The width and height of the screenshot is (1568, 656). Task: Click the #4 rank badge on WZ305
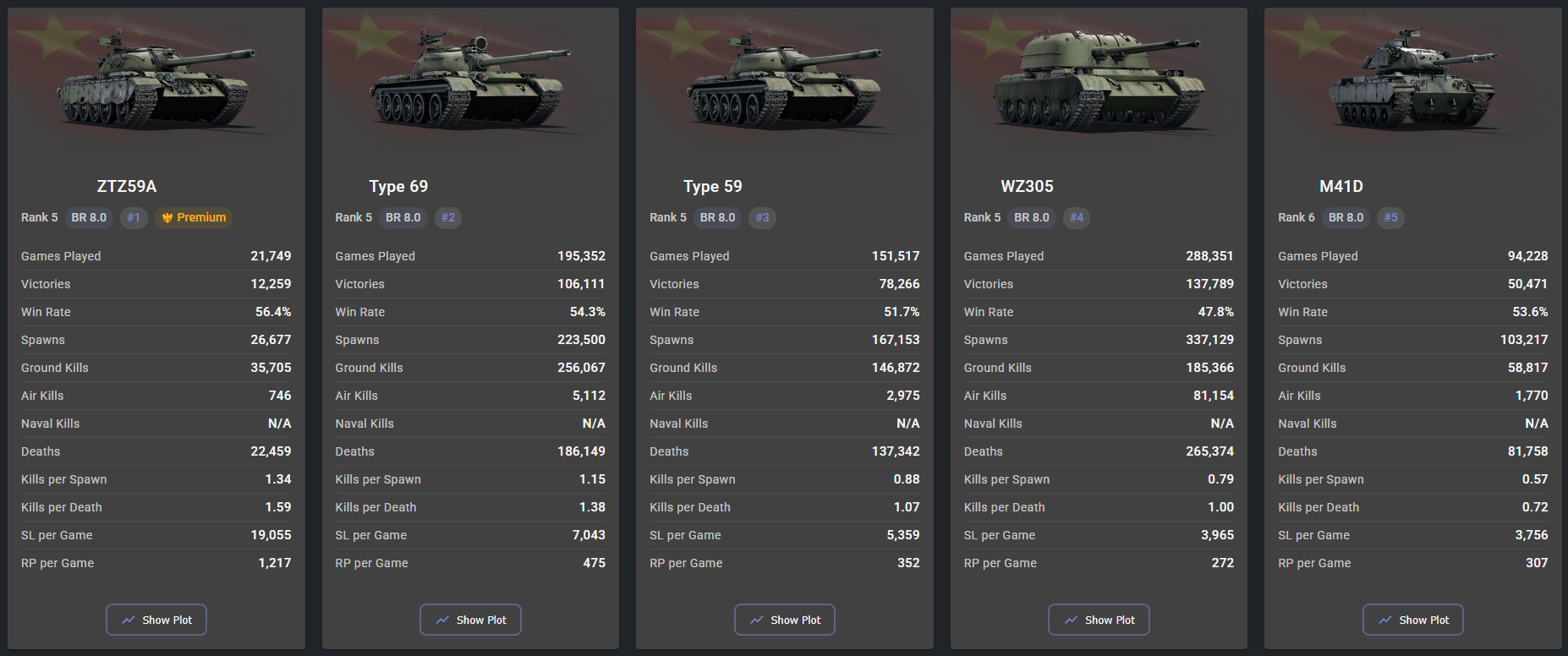pos(1077,217)
